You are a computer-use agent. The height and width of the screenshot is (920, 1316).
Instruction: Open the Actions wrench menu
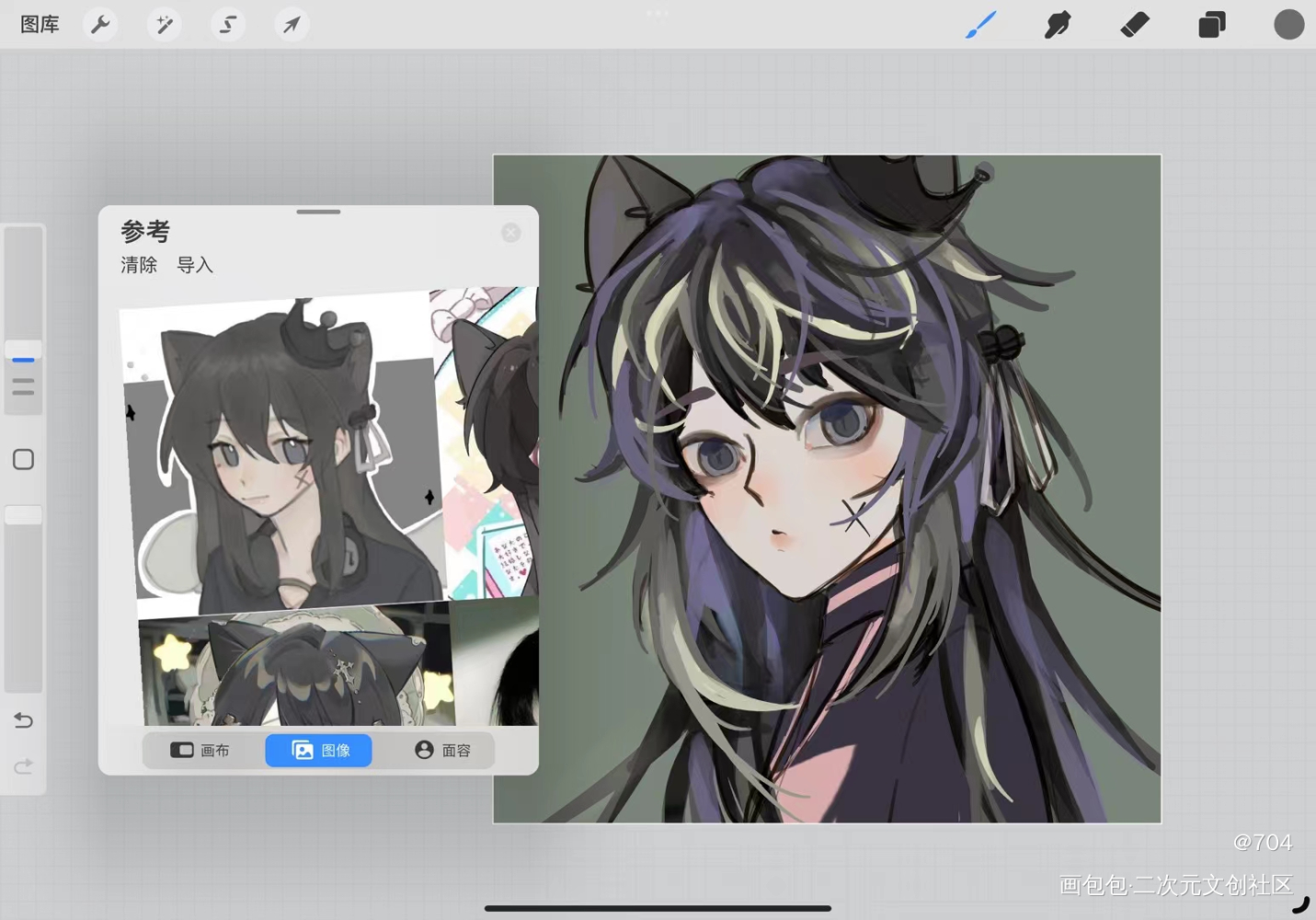coord(100,25)
